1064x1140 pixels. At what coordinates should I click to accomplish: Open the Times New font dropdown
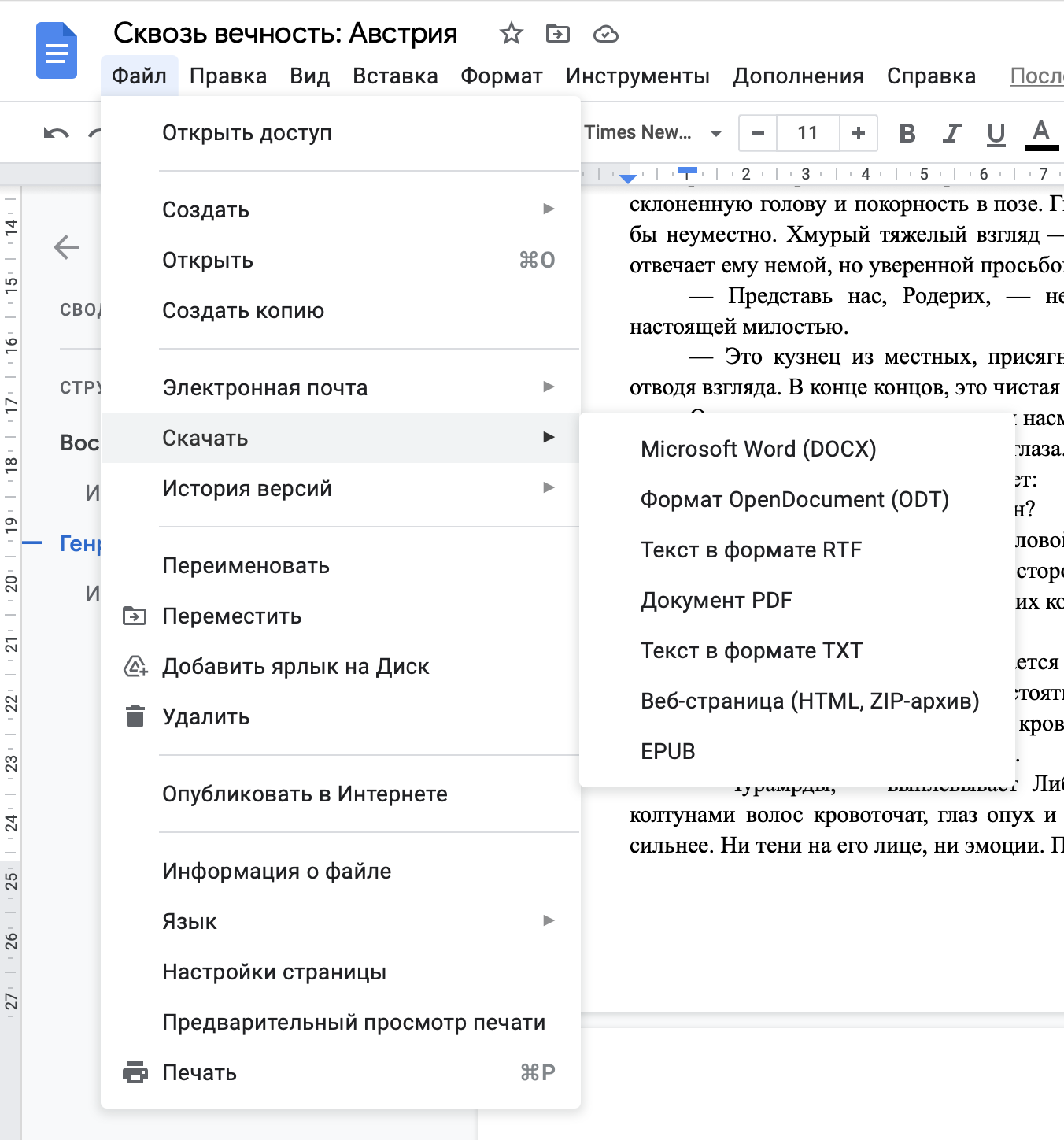click(x=652, y=133)
